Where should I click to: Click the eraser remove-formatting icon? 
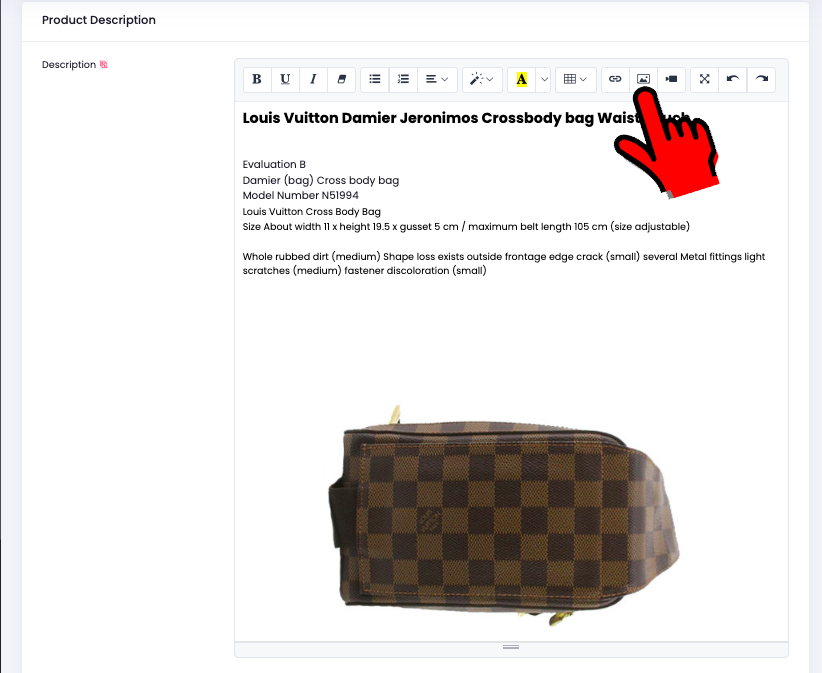coord(342,79)
